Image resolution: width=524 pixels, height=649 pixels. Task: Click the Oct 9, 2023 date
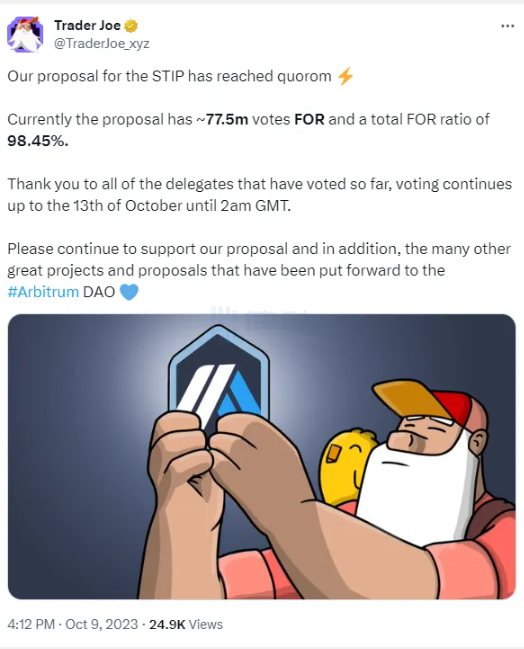(102, 624)
